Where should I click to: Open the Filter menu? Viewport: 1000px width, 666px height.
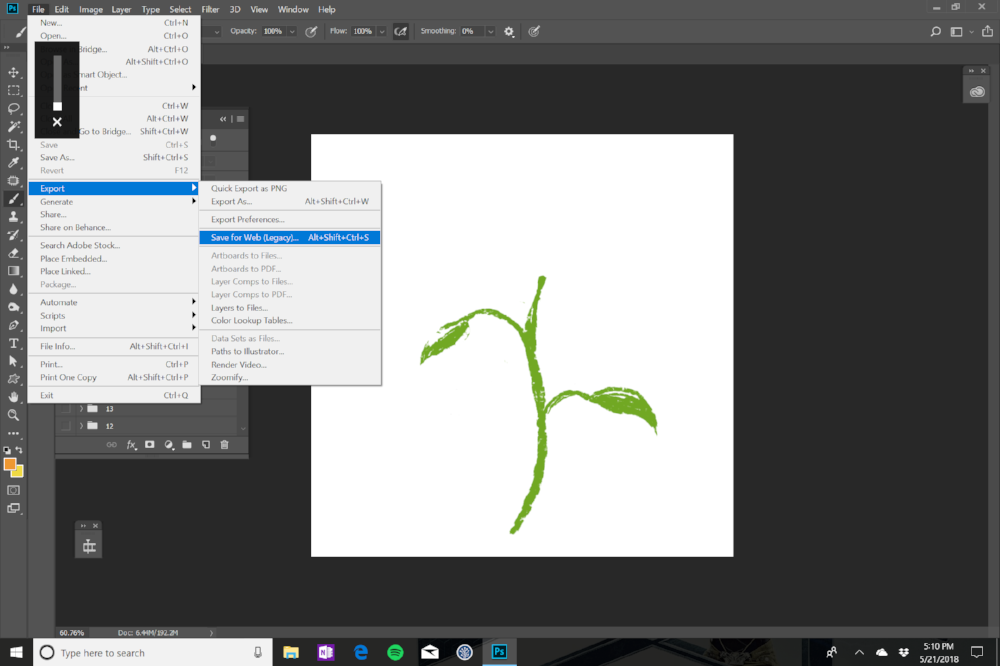point(210,10)
